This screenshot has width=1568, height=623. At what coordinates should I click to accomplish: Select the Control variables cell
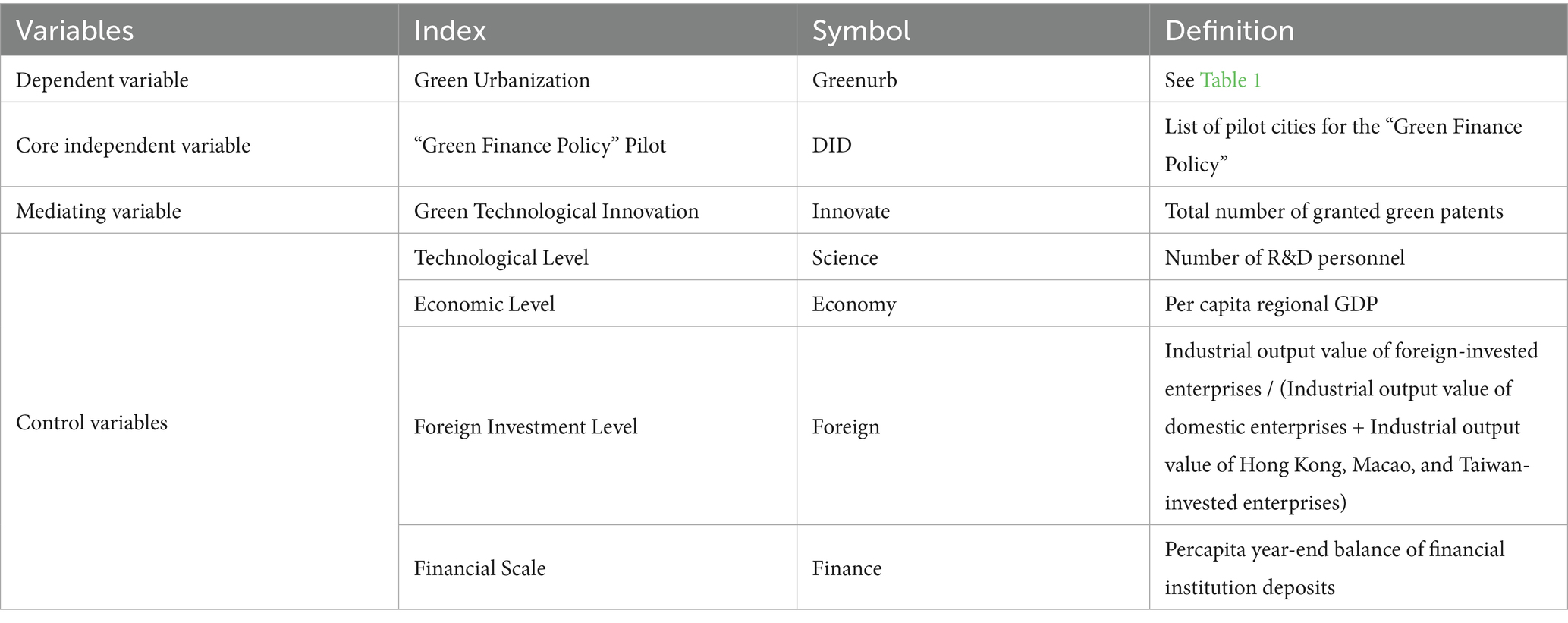pos(92,423)
